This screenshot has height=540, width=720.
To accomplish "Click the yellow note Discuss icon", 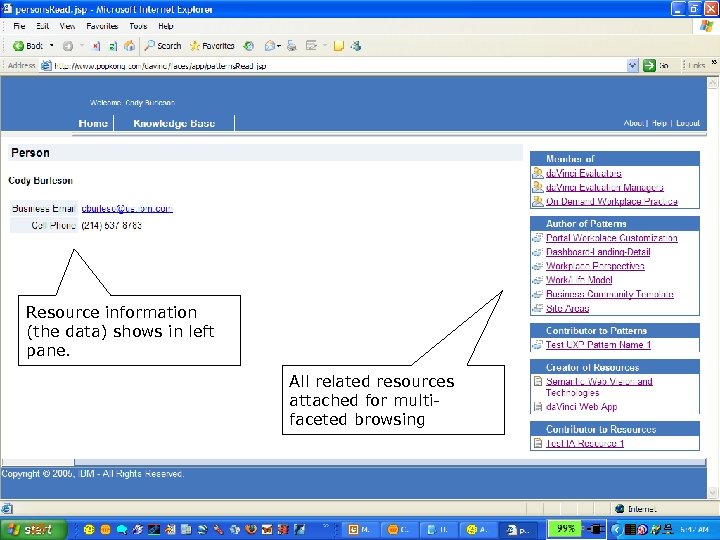I will (x=339, y=45).
